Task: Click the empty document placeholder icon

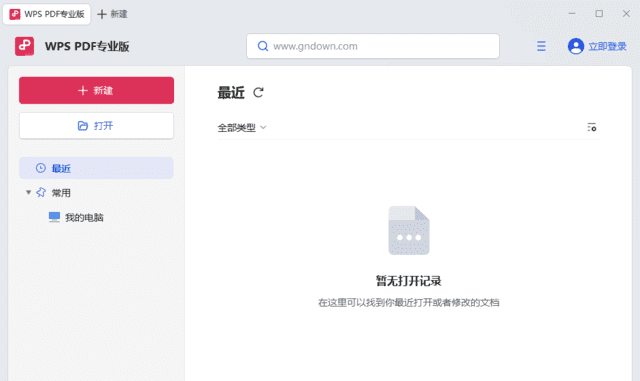Action: tap(409, 230)
